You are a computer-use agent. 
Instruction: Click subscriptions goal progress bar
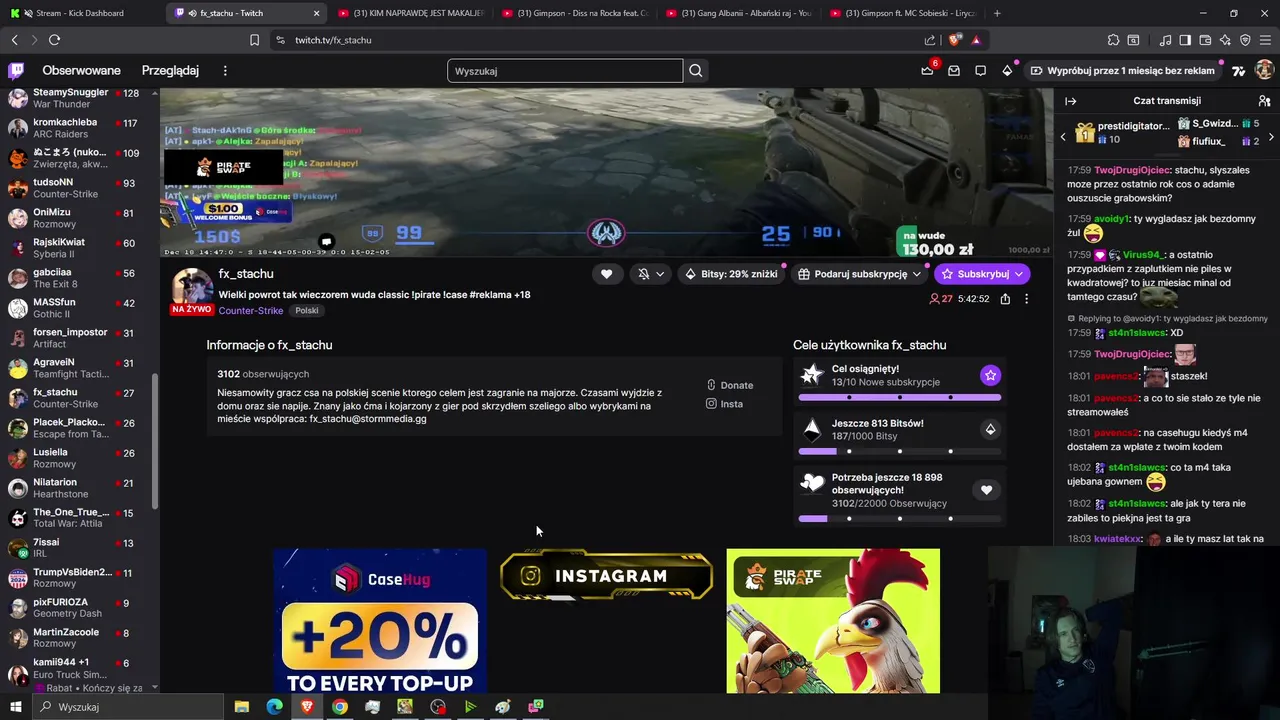900,397
